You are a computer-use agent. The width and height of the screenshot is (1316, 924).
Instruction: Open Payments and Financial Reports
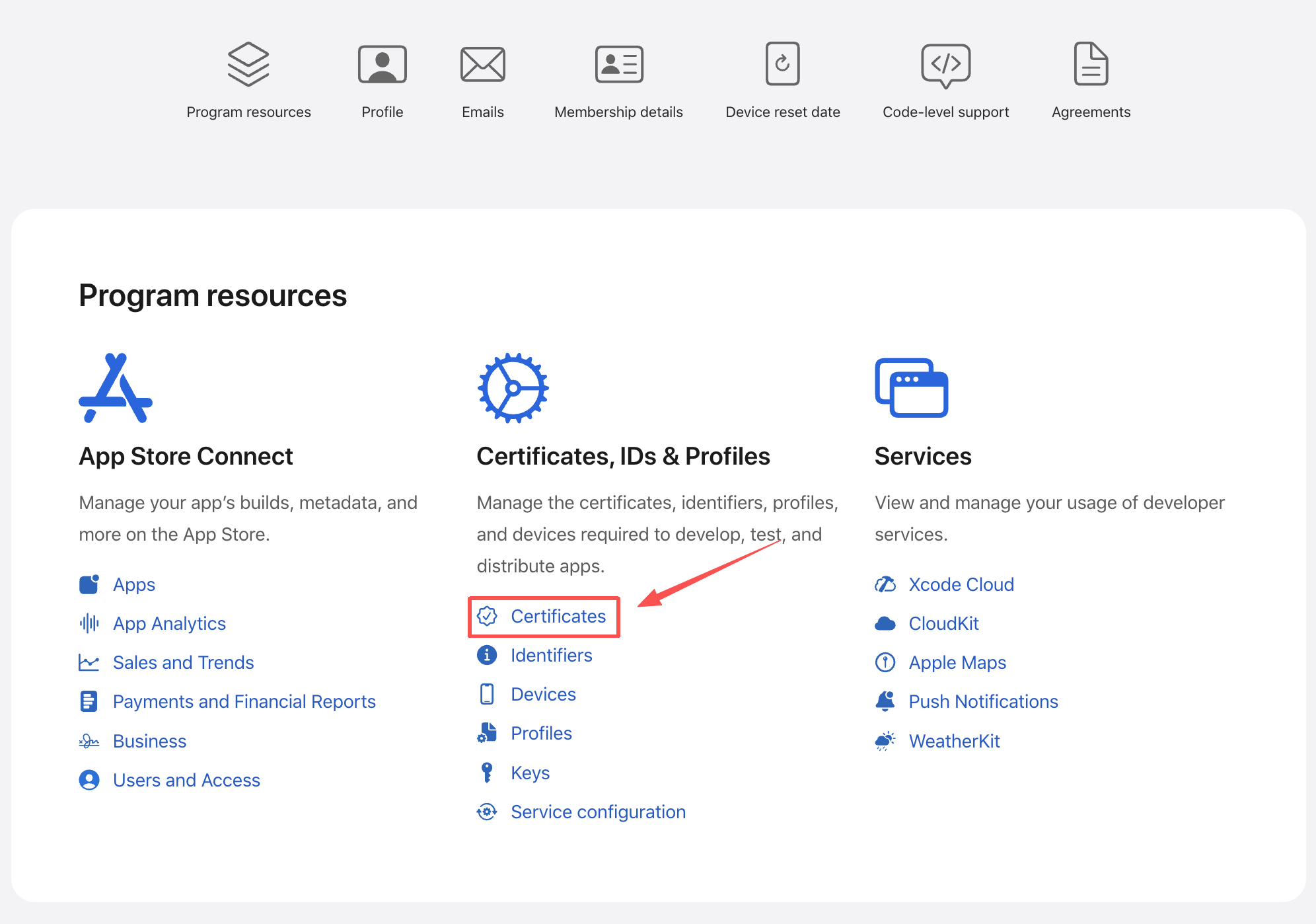pyautogui.click(x=244, y=701)
